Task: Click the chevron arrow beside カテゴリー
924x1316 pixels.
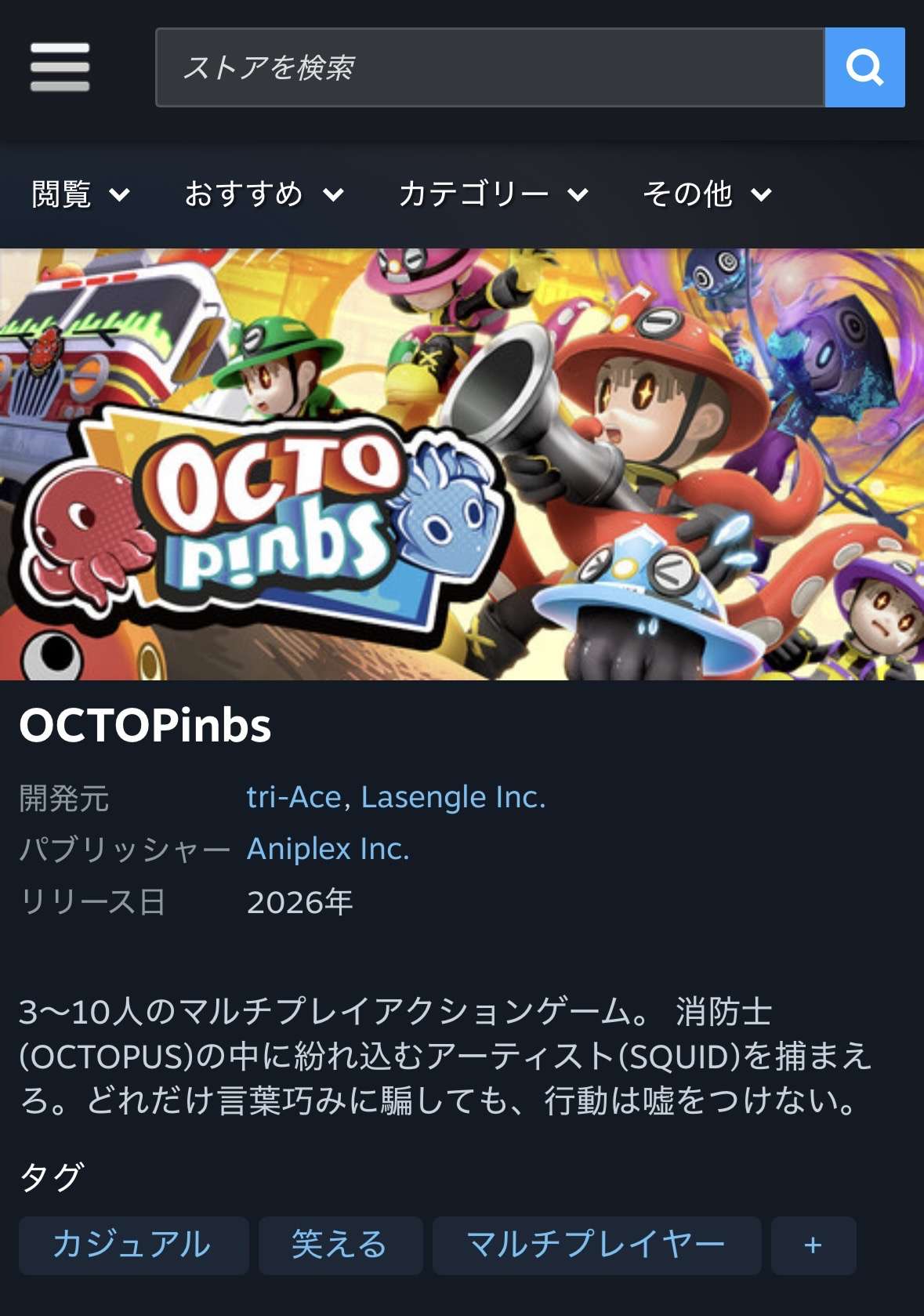Action: pos(578,194)
